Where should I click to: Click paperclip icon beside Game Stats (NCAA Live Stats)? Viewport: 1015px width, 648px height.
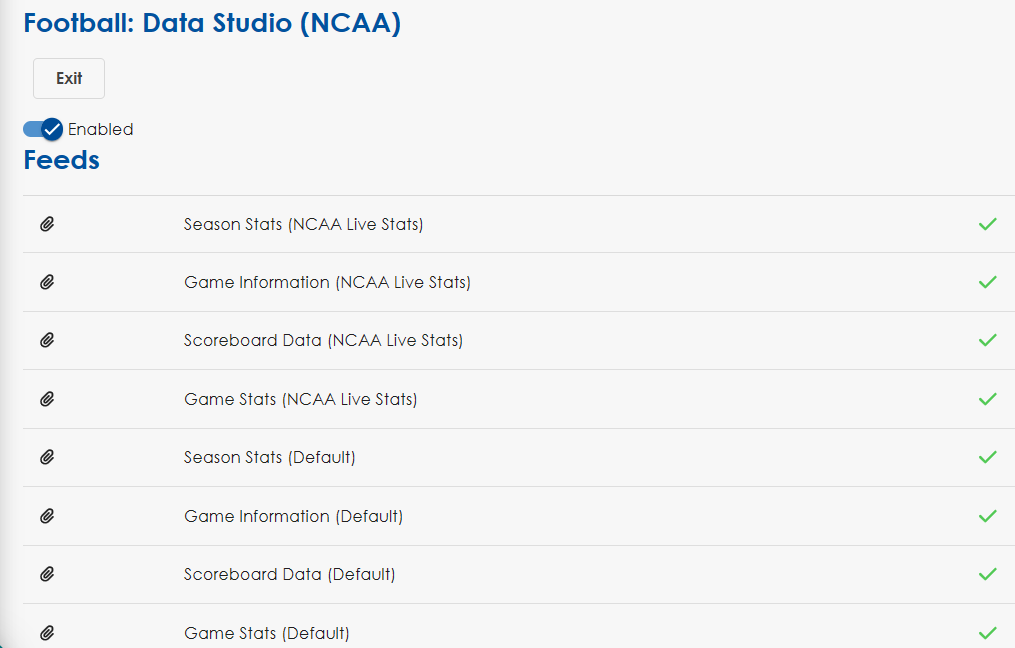pyautogui.click(x=47, y=399)
